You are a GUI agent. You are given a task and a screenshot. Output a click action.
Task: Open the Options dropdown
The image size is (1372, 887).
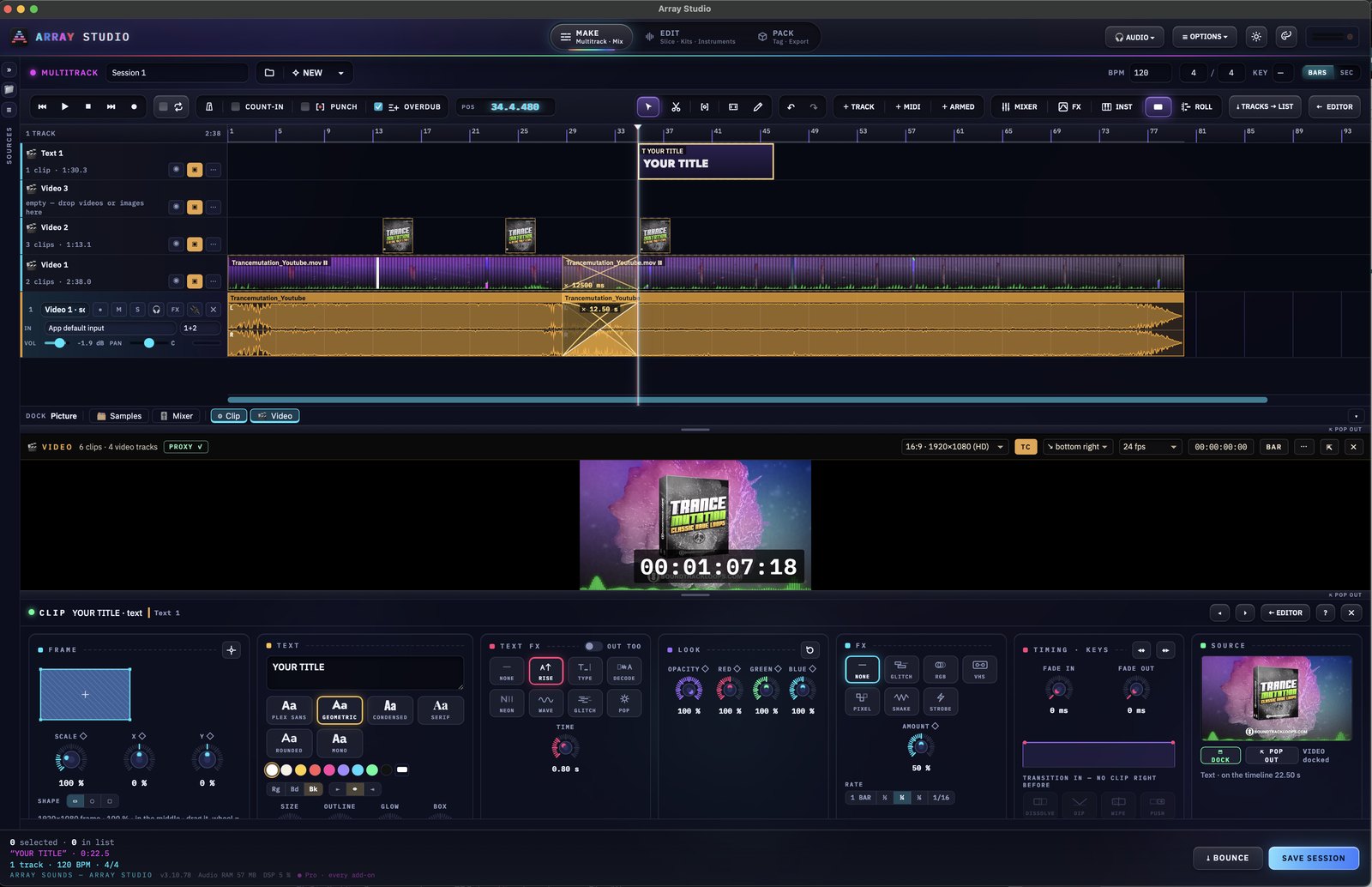pos(1205,37)
